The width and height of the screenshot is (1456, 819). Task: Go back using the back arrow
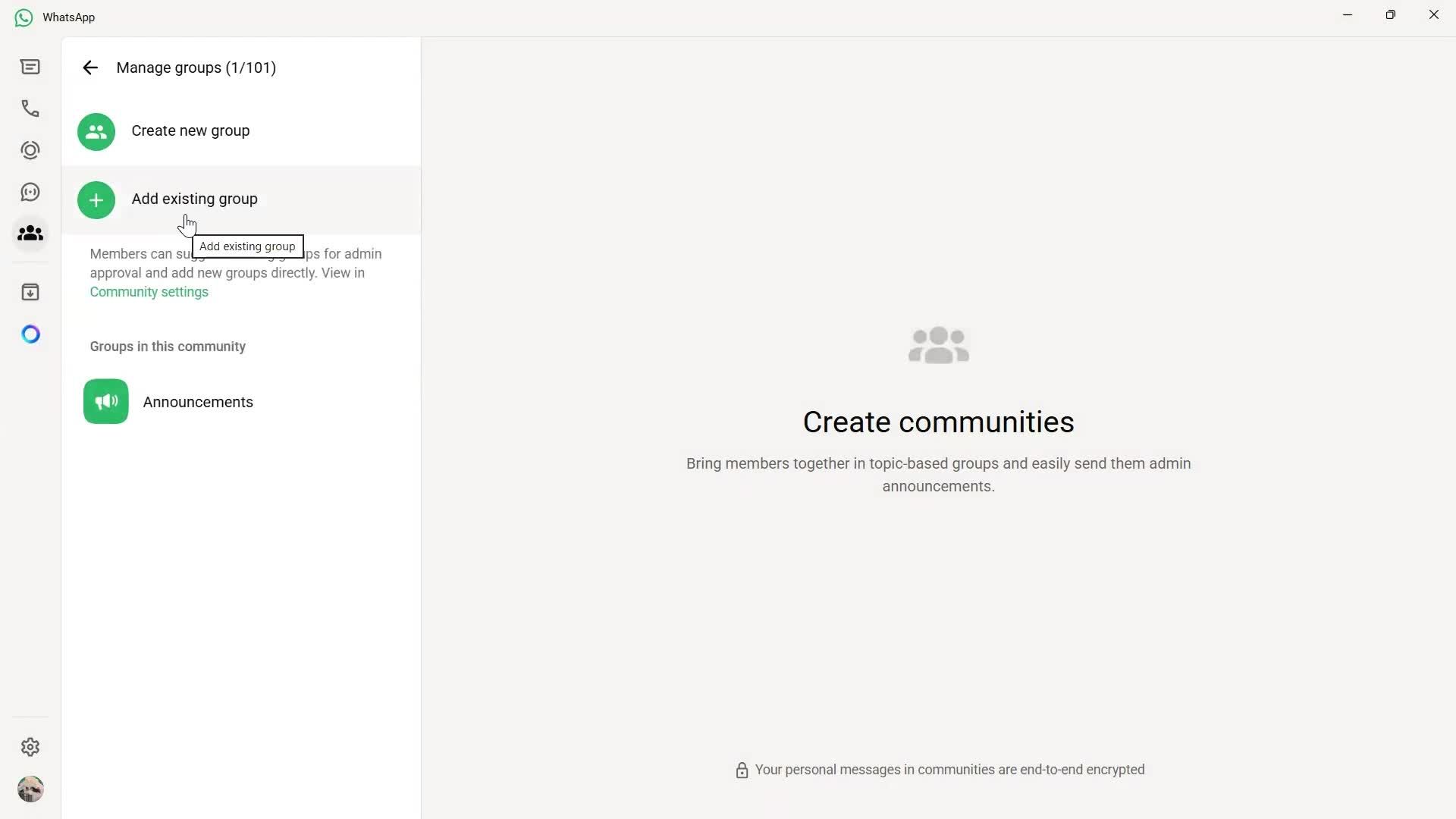point(90,67)
